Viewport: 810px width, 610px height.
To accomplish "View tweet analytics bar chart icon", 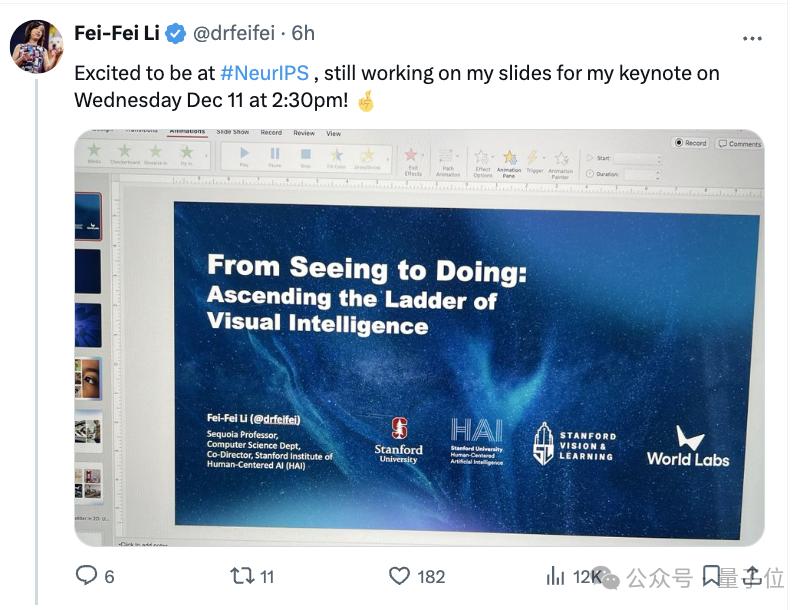I will pos(555,575).
